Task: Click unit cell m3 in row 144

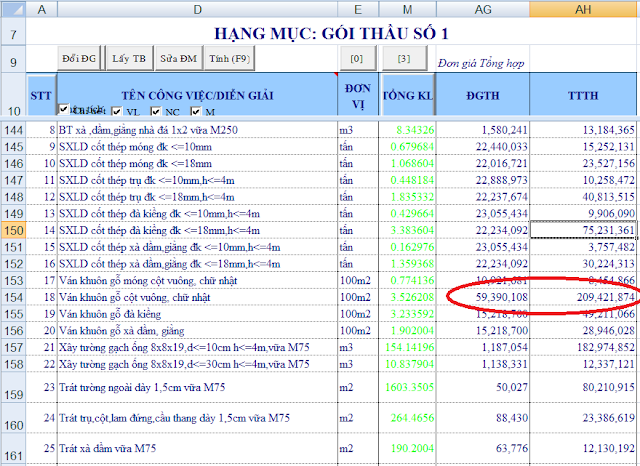Action: [x=358, y=130]
